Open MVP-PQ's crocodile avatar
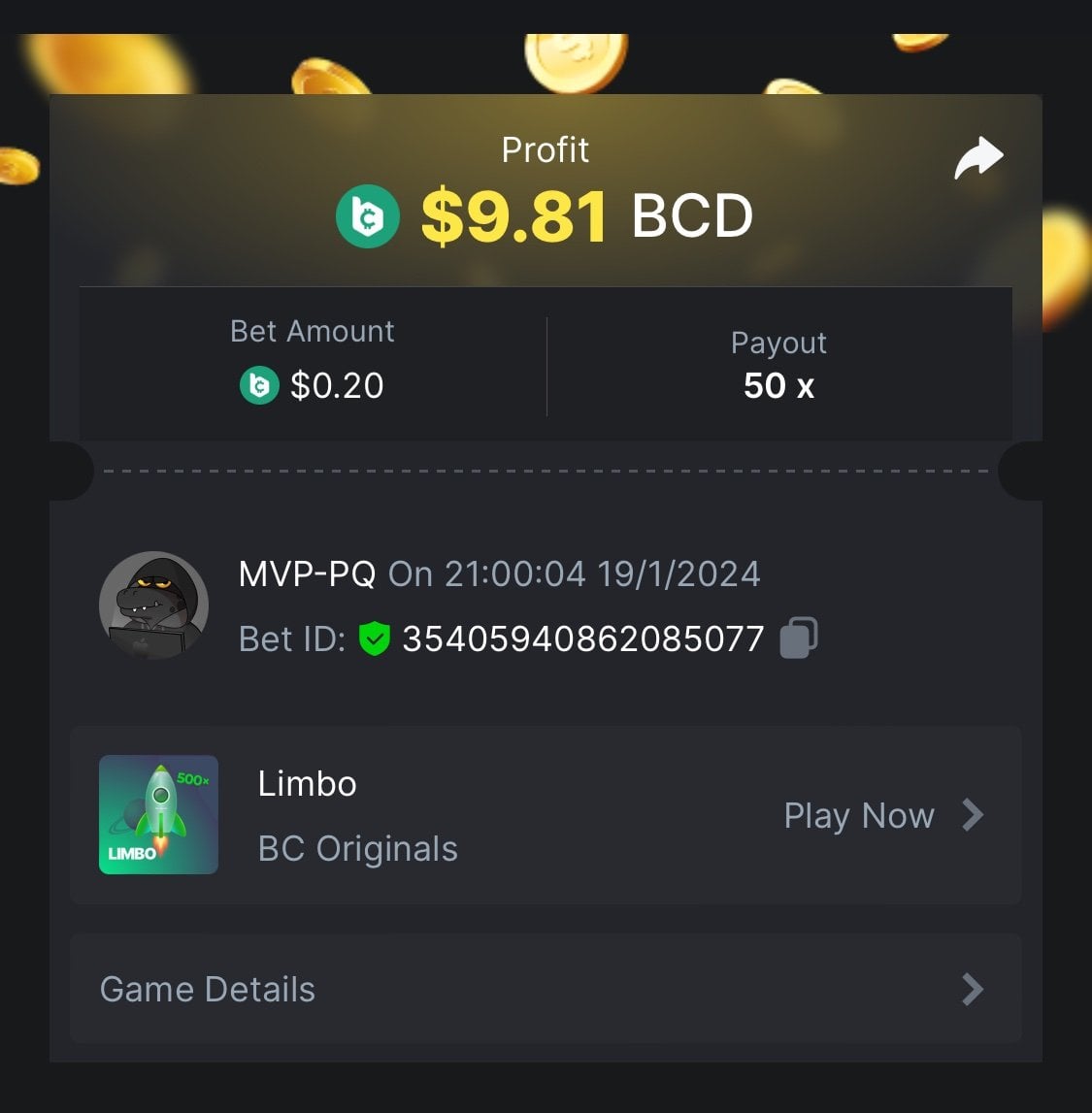 153,605
